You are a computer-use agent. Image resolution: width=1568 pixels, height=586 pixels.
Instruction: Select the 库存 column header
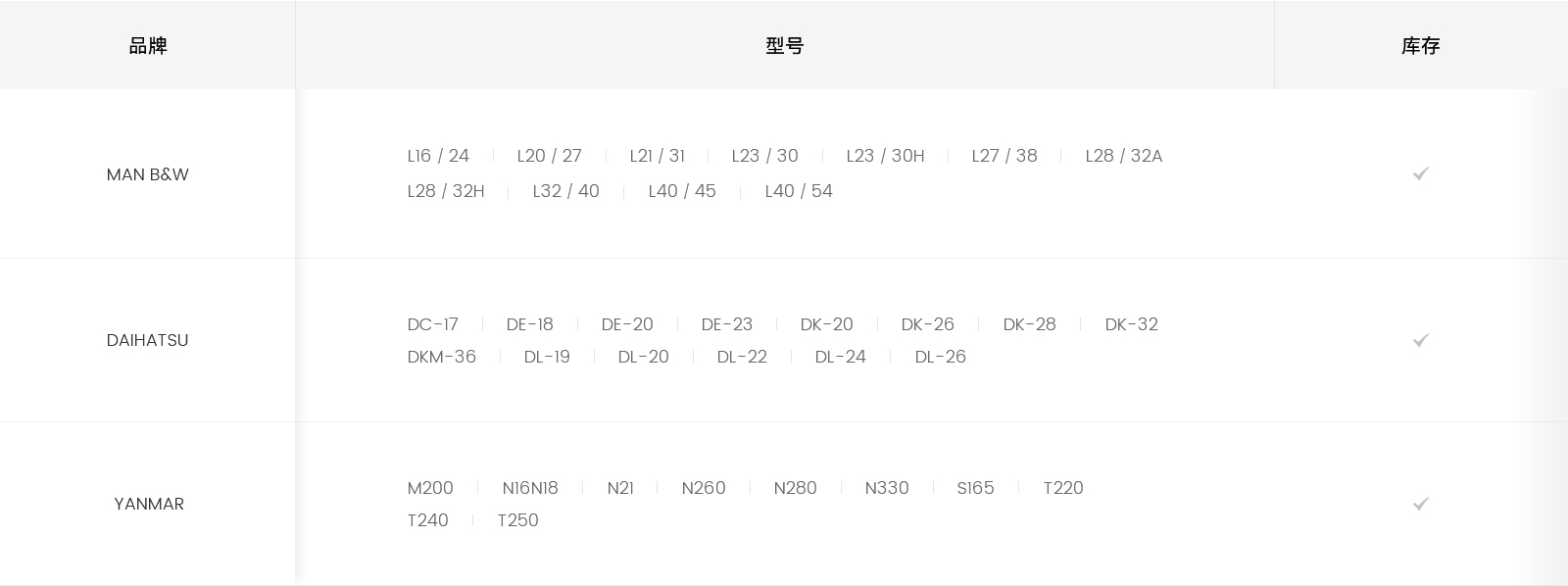pos(1420,46)
